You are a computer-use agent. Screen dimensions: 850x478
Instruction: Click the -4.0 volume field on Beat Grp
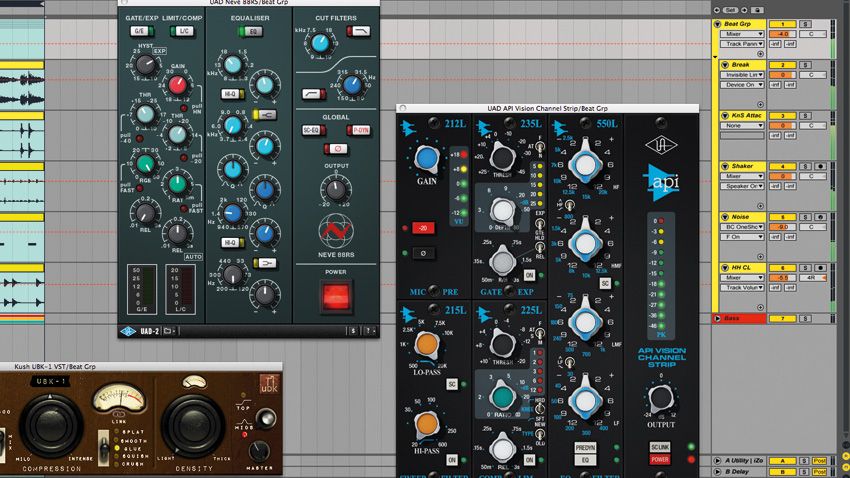[x=782, y=34]
